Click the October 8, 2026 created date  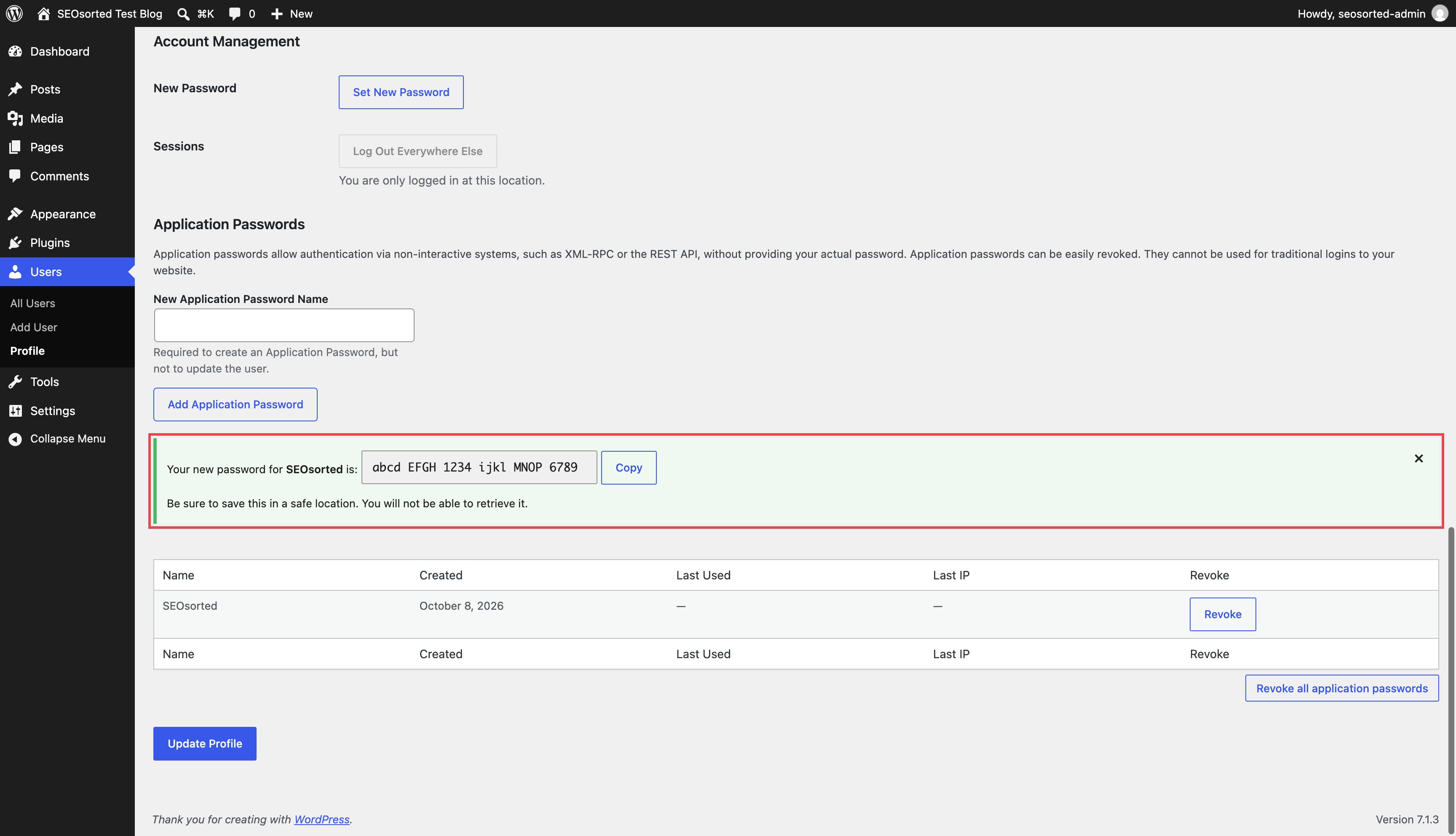click(461, 606)
